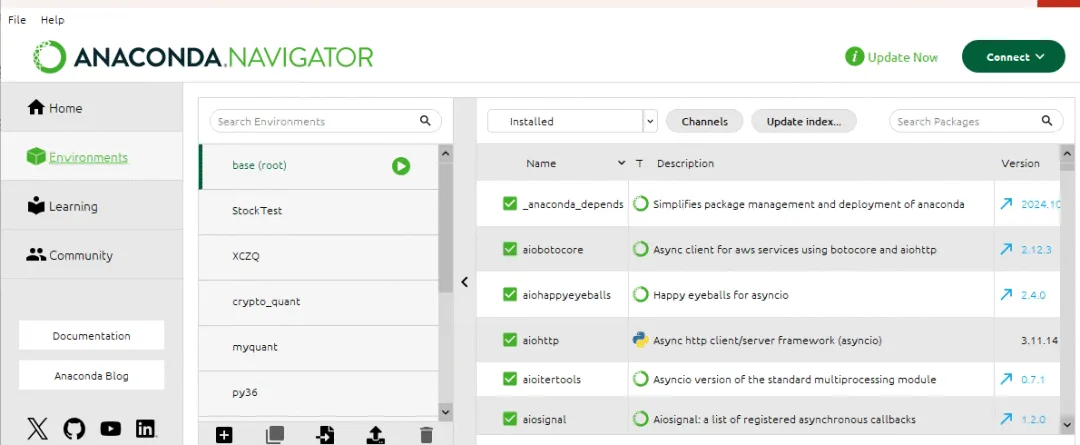Click the search icon in Search Environments
1080x445 pixels.
coord(426,121)
